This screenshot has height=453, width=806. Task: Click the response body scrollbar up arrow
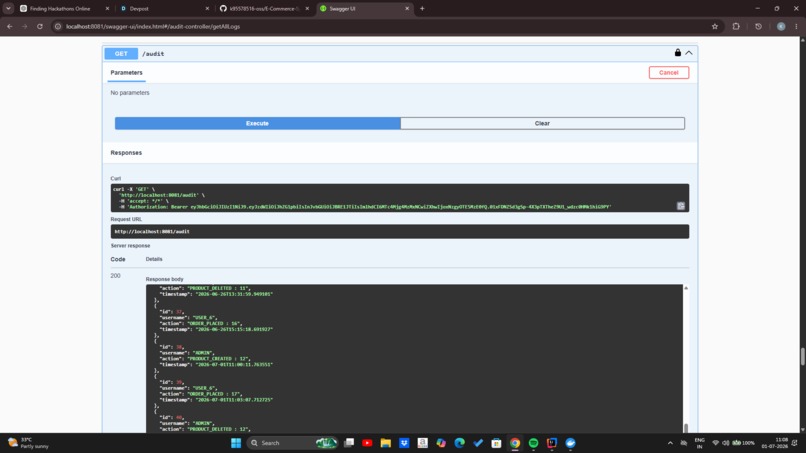(686, 288)
